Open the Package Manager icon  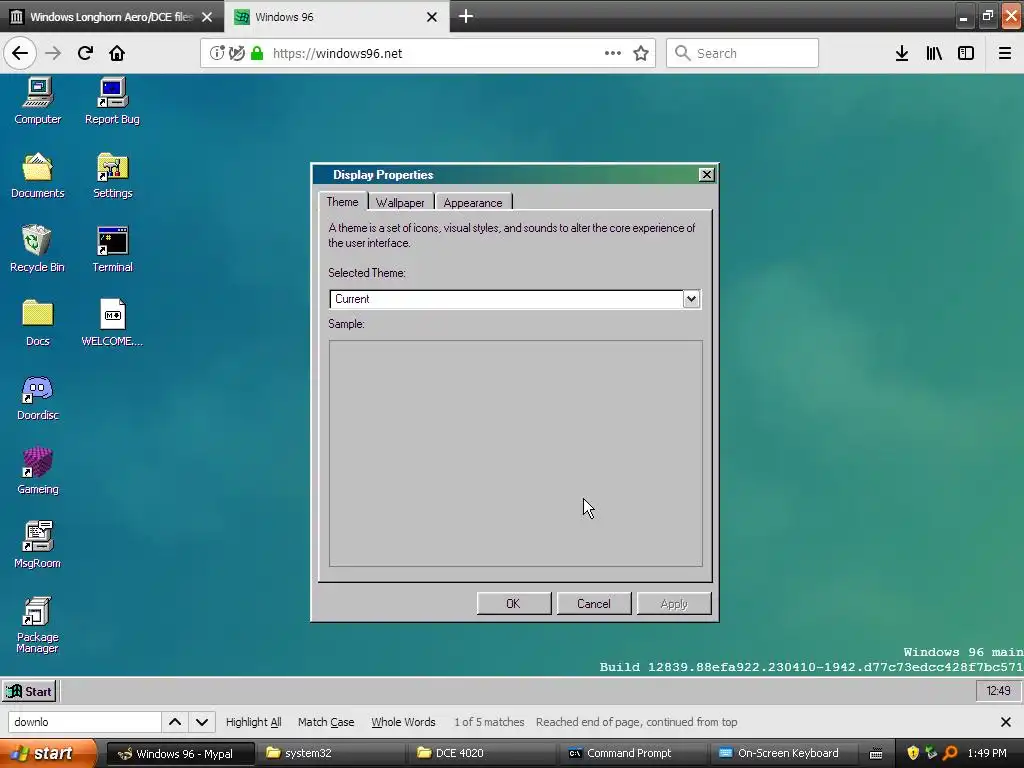[37, 624]
